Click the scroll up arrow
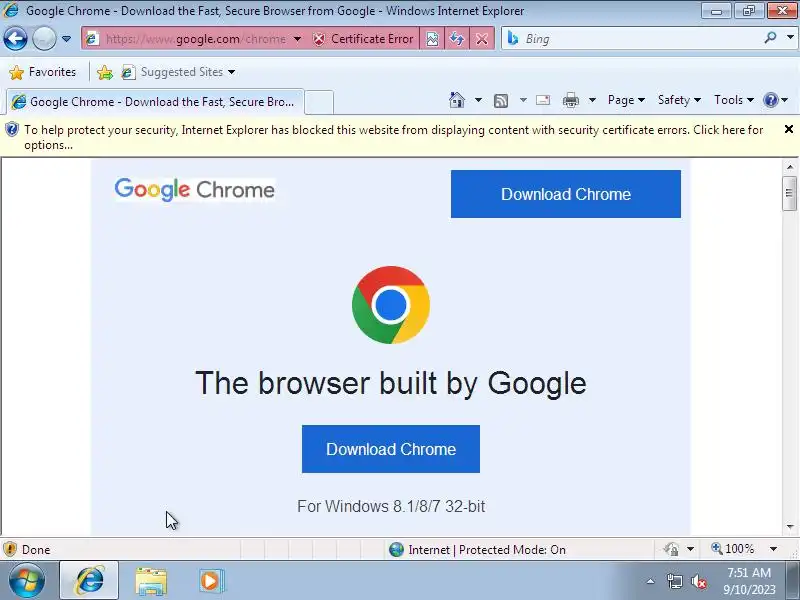This screenshot has width=800, height=600. coord(789,166)
